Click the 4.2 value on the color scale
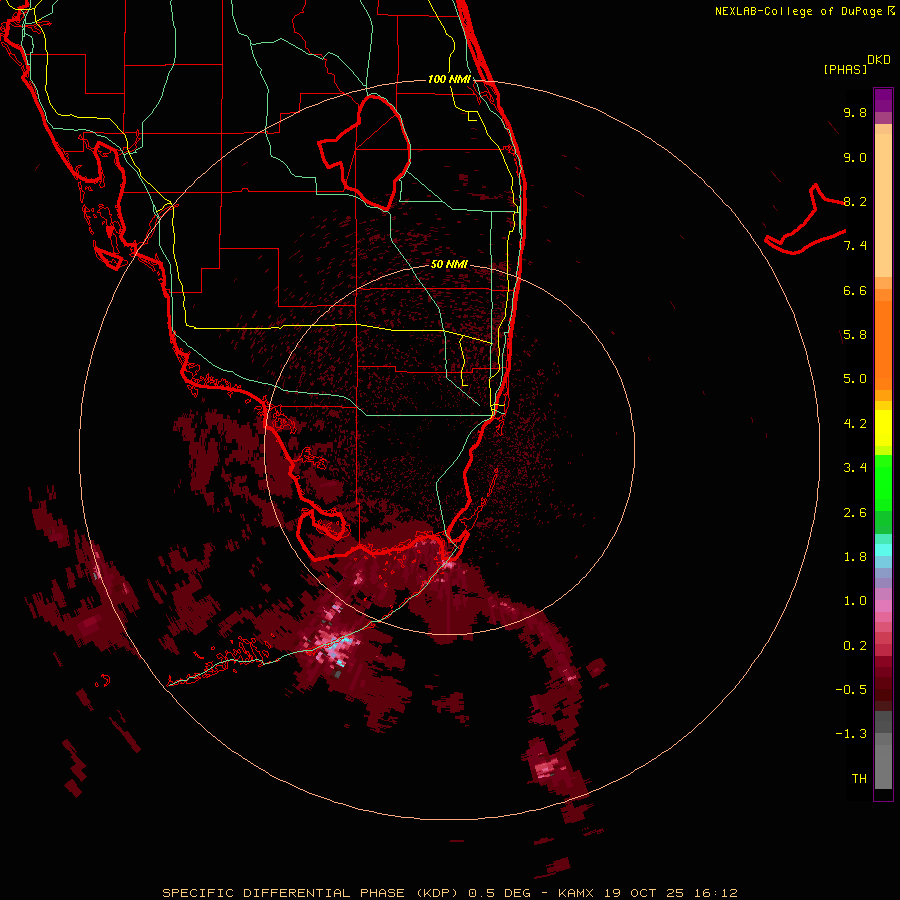This screenshot has width=900, height=900. pyautogui.click(x=855, y=424)
